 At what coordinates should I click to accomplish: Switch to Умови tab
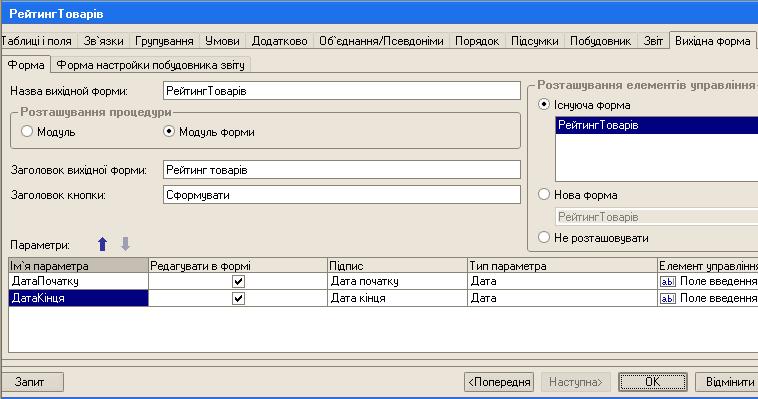[x=222, y=41]
